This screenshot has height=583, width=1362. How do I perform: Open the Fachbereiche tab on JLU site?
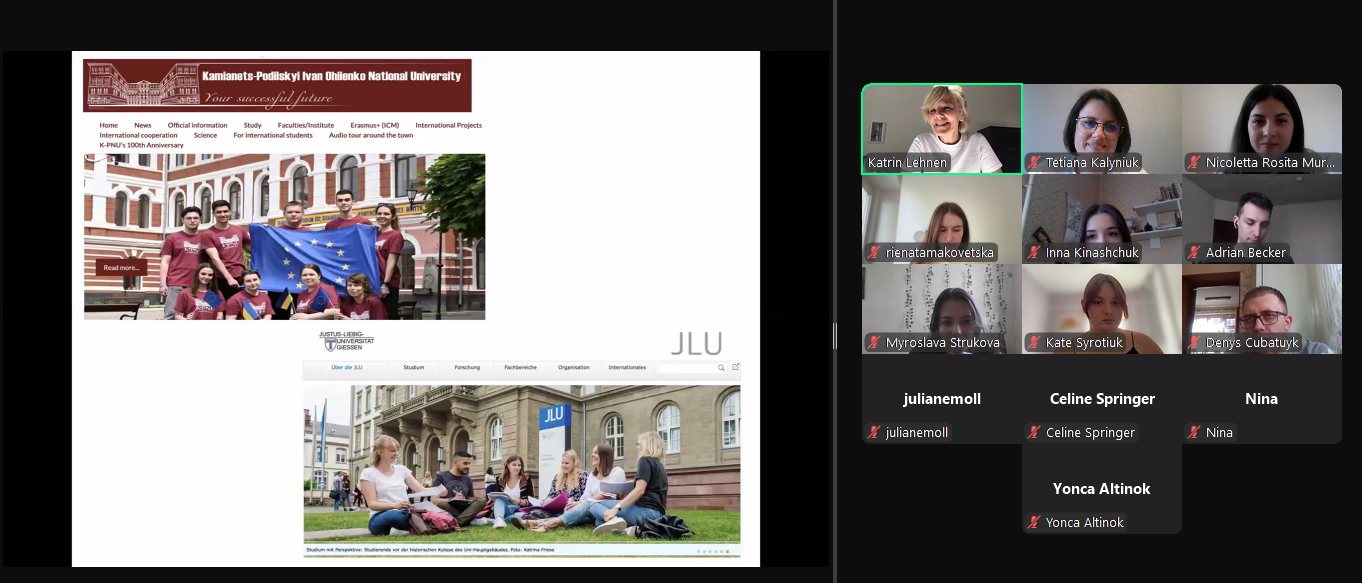click(520, 367)
